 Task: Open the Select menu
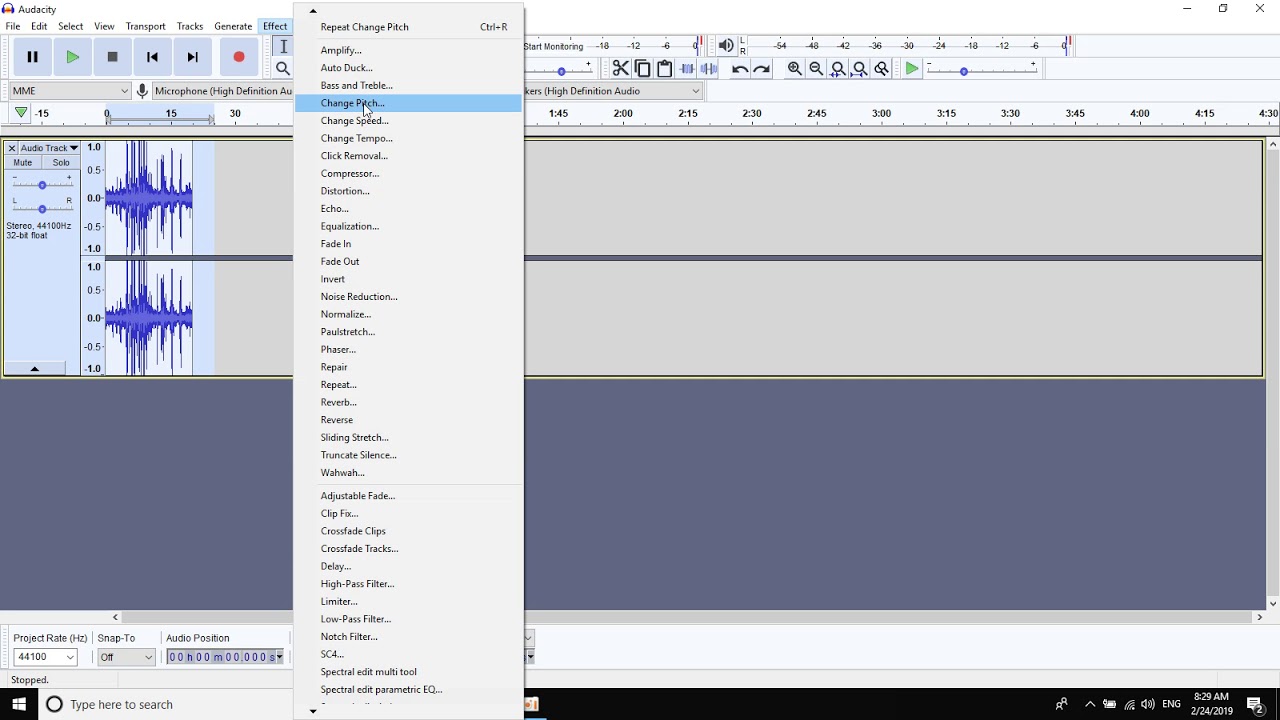coord(71,27)
